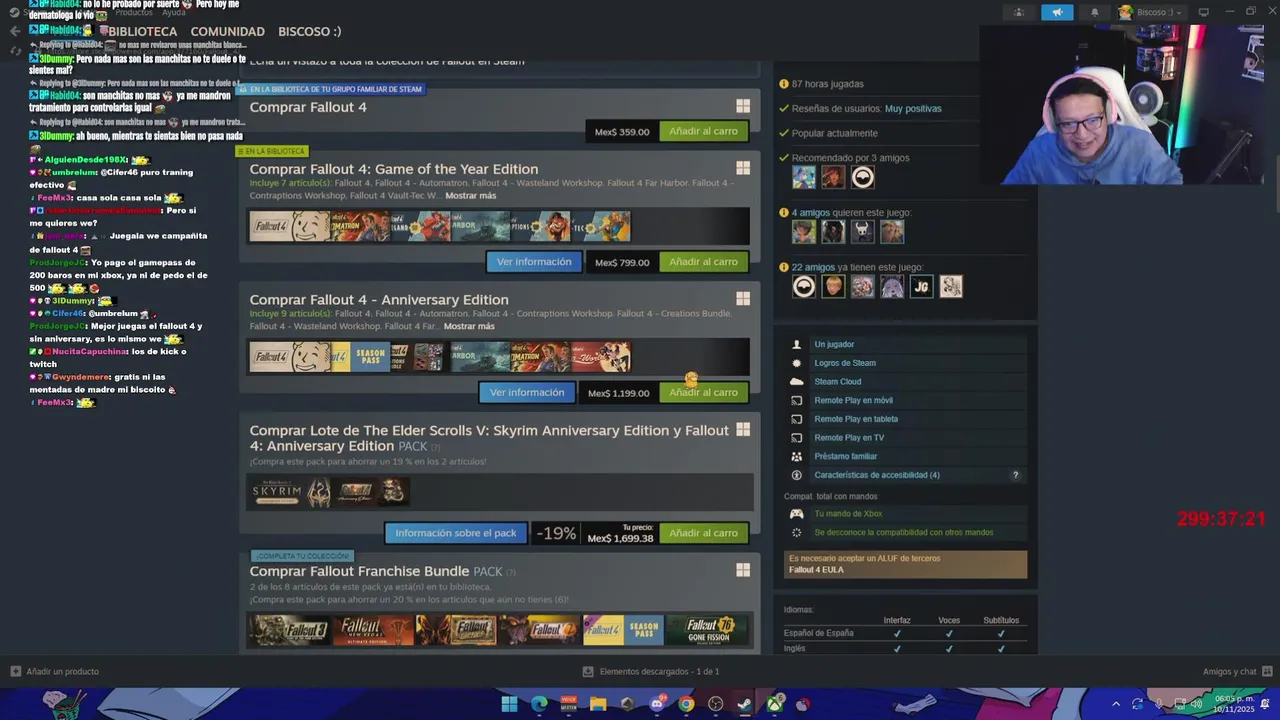
Task: Open Google Chrome from the taskbar
Action: (x=686, y=704)
